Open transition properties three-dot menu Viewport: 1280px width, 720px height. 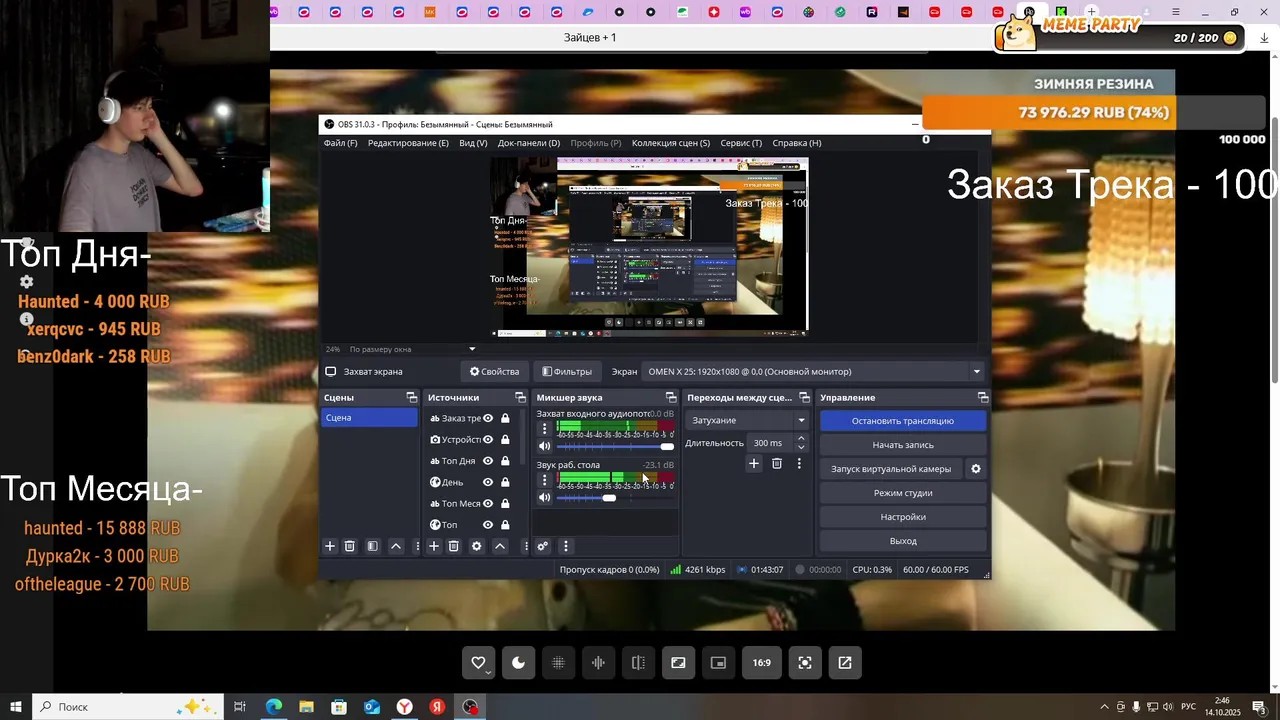click(x=799, y=463)
